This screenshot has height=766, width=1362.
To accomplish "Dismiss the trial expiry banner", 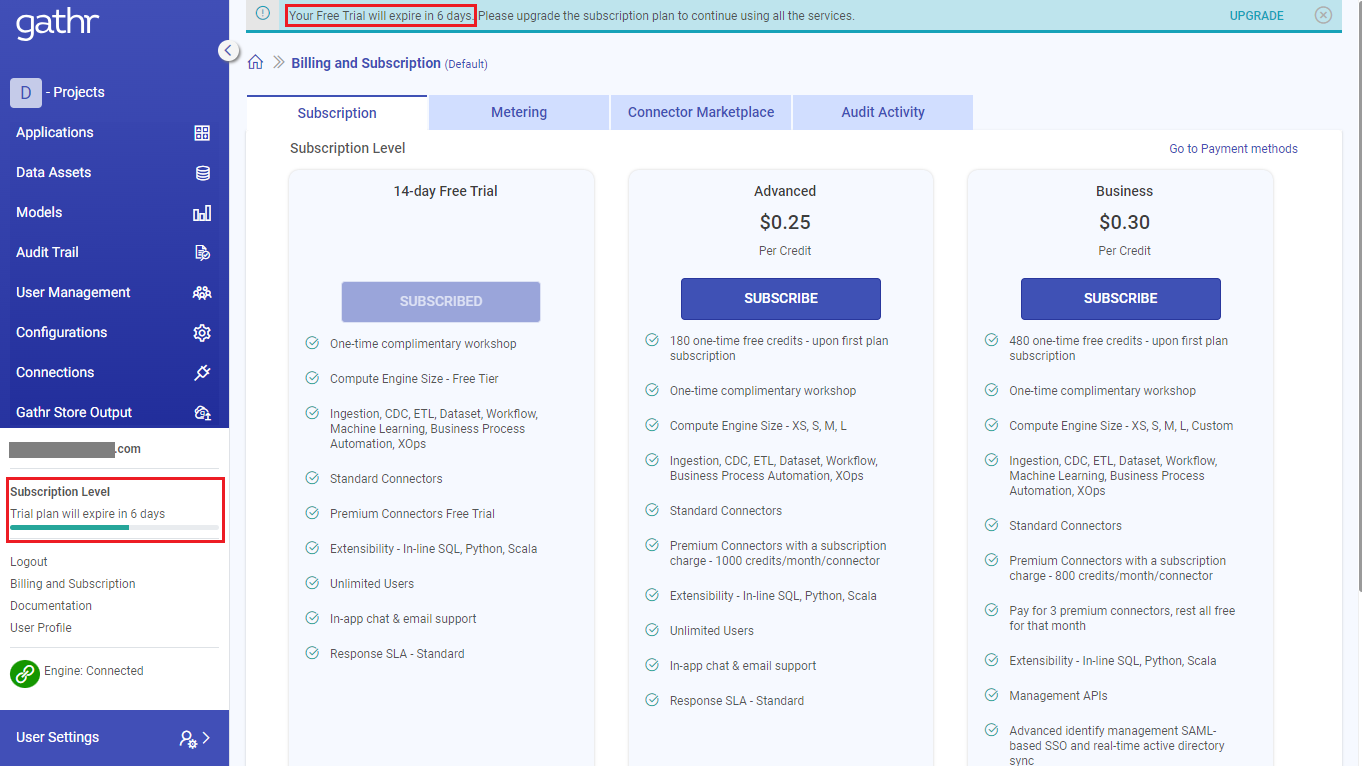I will 1324,15.
